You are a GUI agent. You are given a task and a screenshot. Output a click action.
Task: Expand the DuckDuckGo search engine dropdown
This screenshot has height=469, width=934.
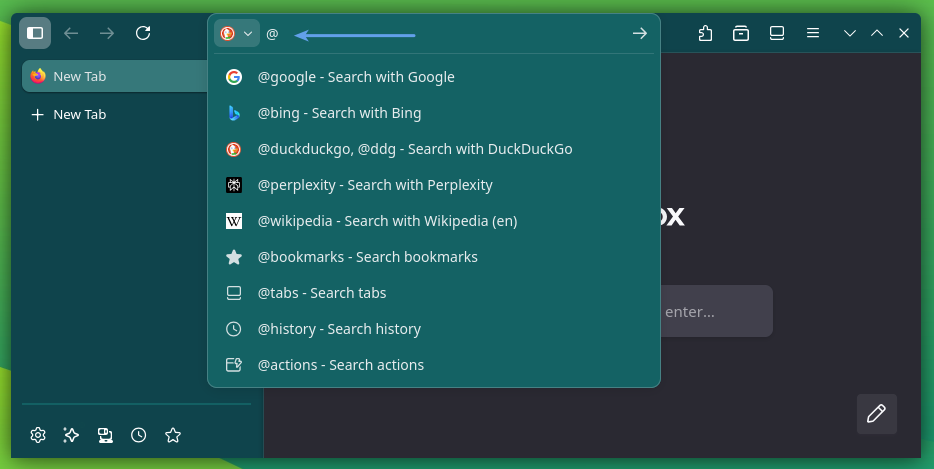[237, 33]
